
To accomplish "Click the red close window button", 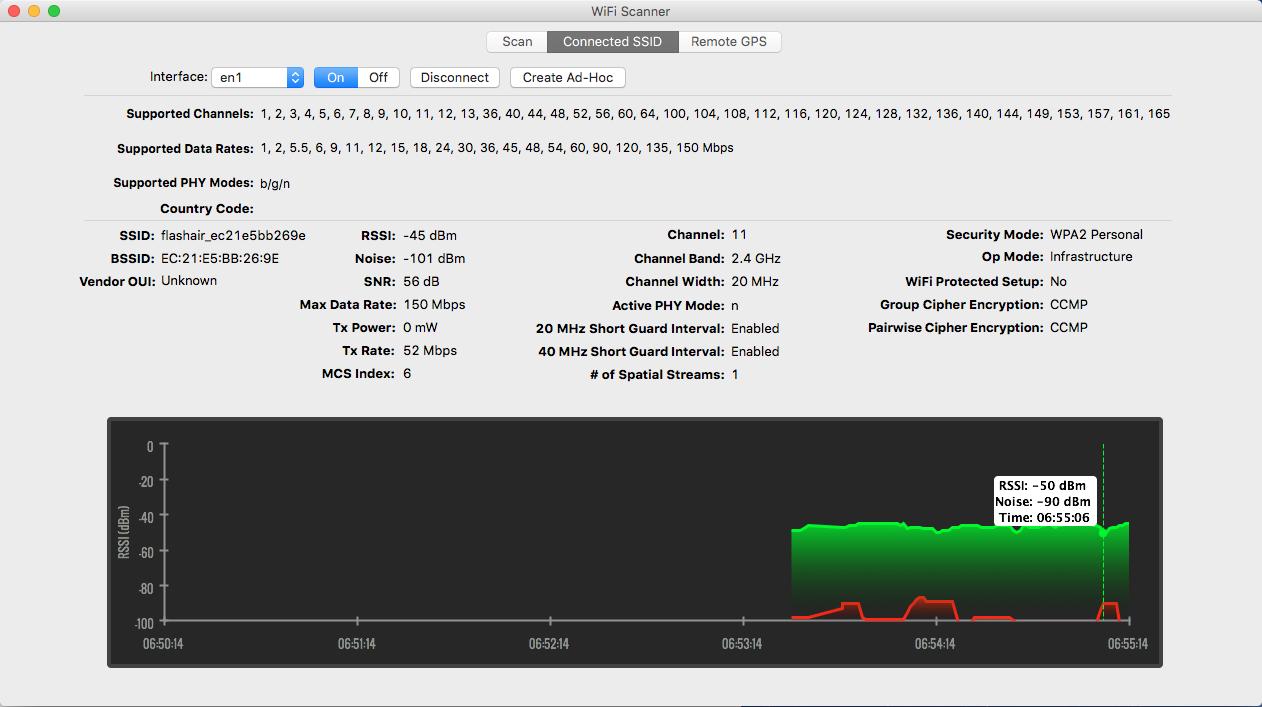I will [14, 11].
